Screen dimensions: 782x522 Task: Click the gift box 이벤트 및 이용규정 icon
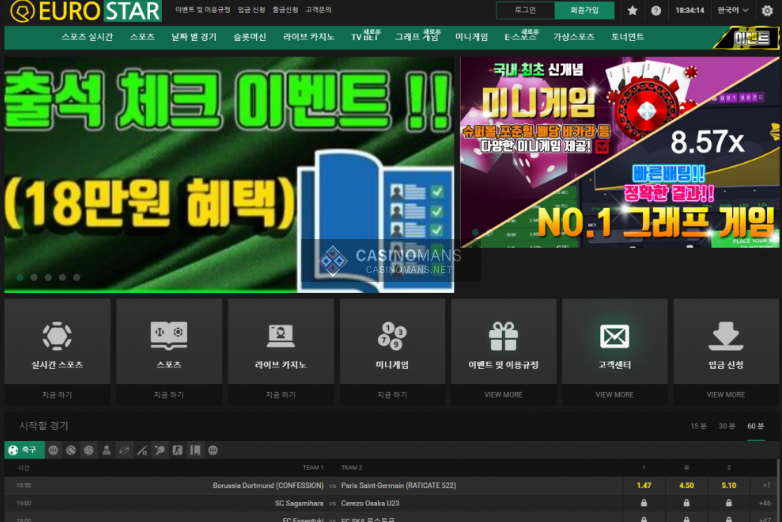click(x=503, y=335)
